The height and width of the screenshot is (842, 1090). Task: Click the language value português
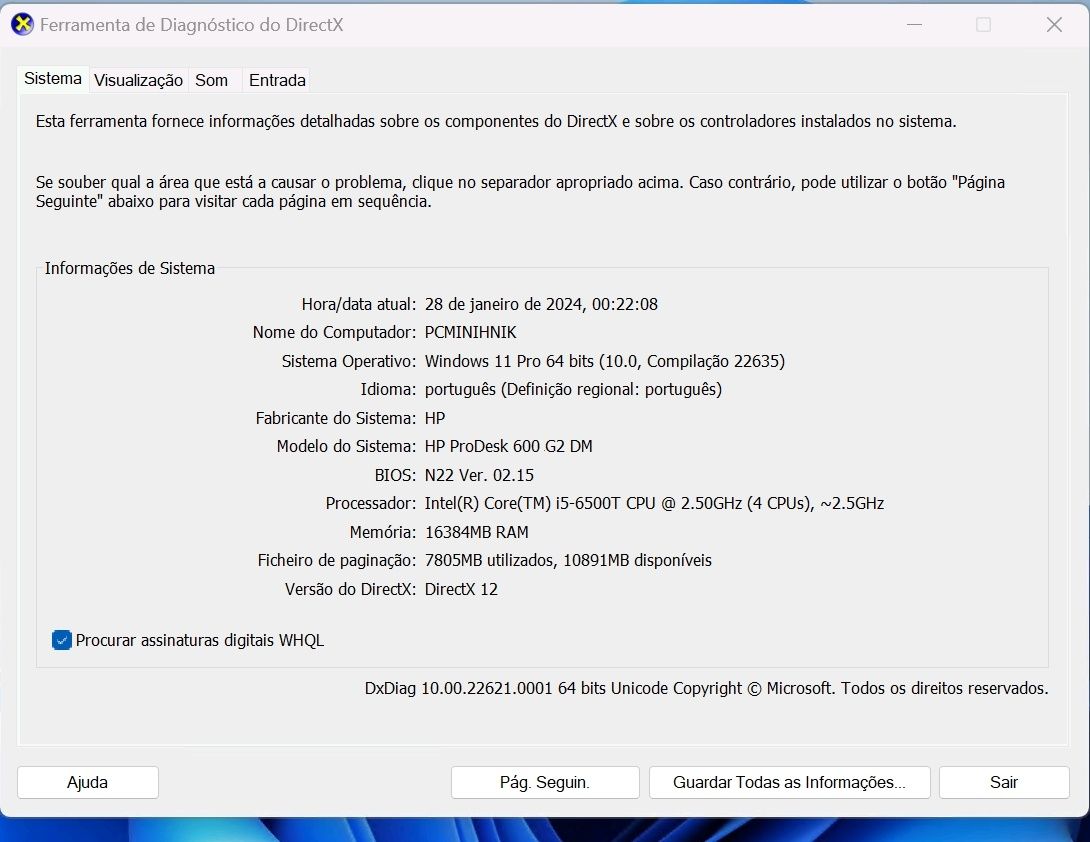[x=574, y=389]
